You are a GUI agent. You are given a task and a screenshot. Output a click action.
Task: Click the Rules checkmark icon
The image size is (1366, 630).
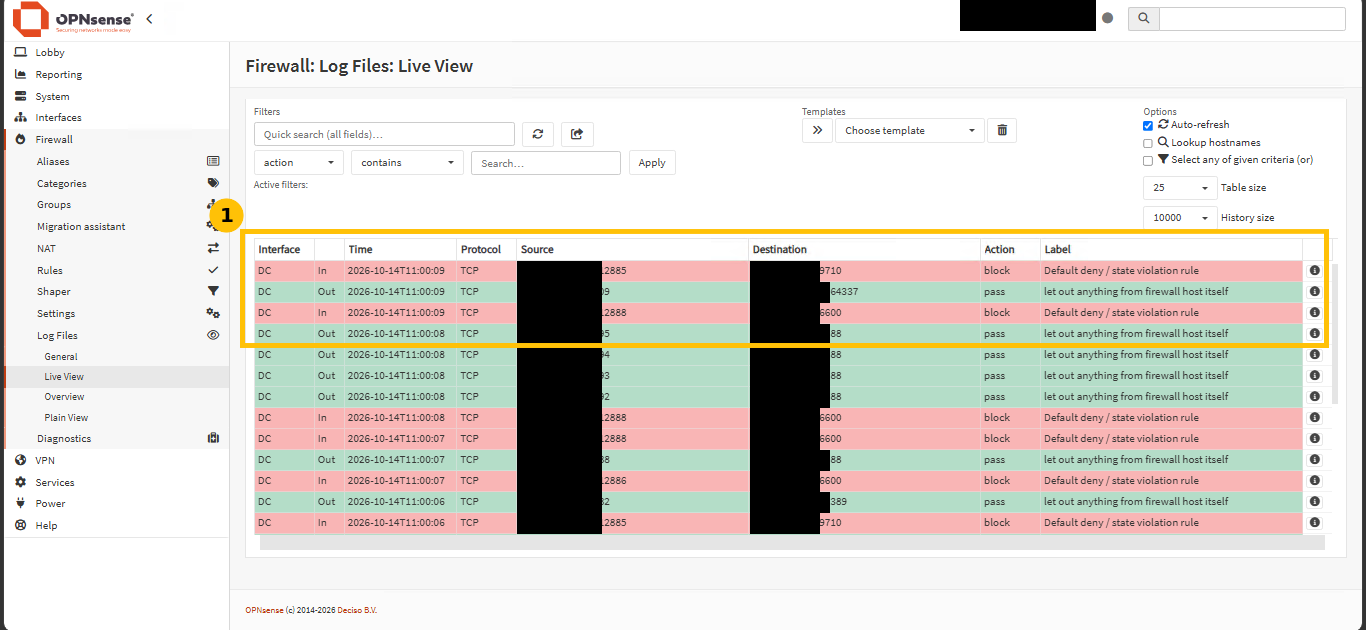tap(213, 270)
